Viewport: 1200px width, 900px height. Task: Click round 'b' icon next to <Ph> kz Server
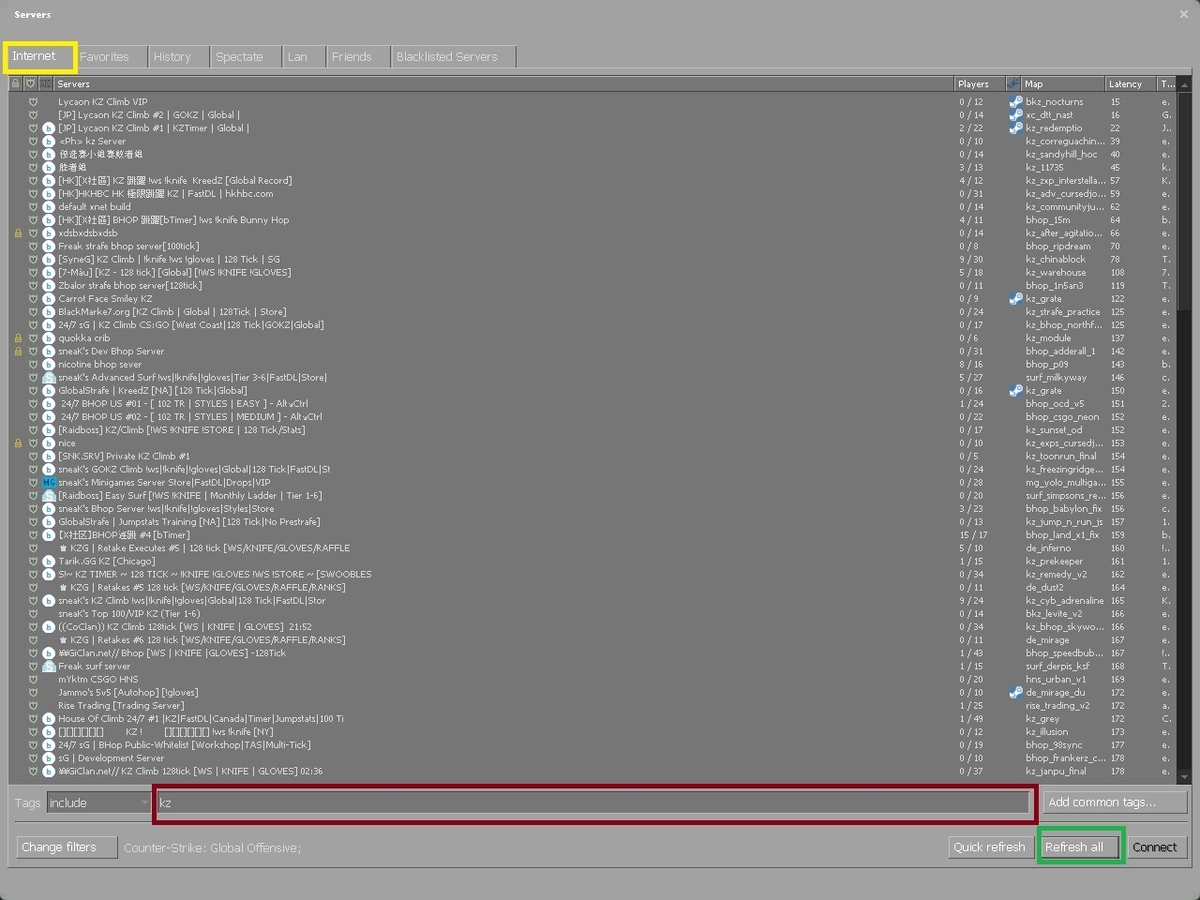(x=48, y=141)
